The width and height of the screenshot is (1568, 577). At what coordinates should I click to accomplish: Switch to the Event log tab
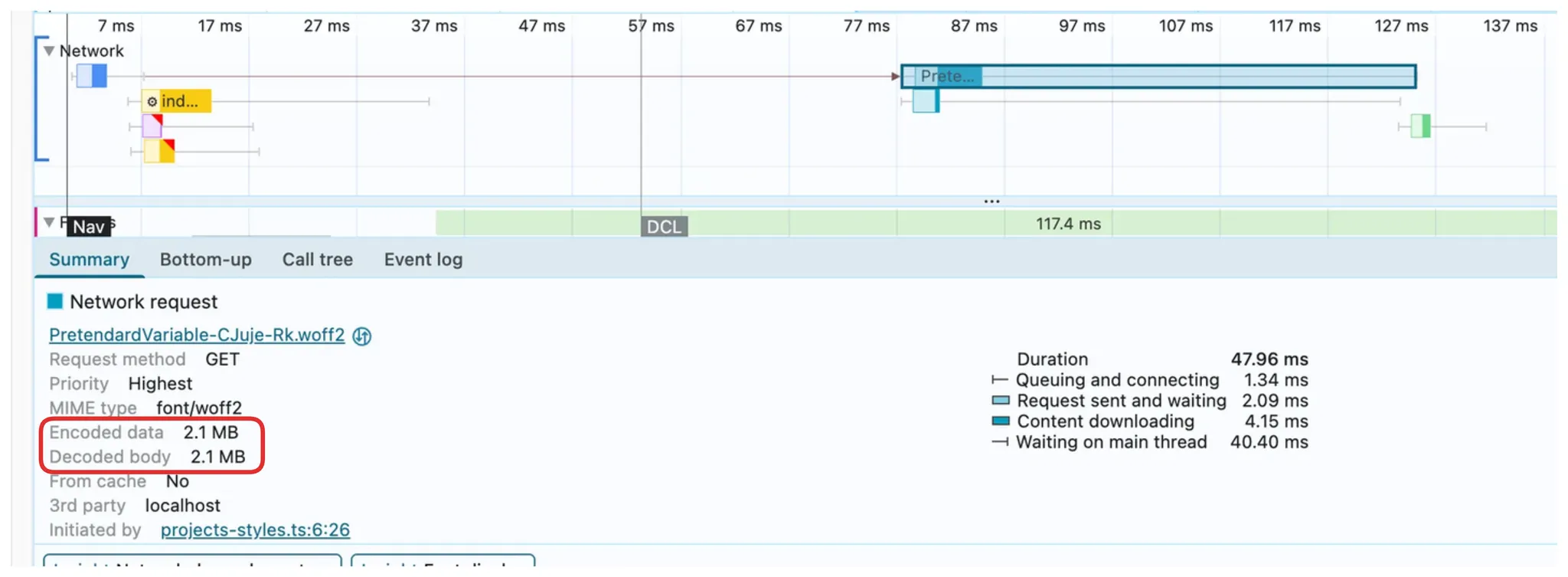[423, 260]
